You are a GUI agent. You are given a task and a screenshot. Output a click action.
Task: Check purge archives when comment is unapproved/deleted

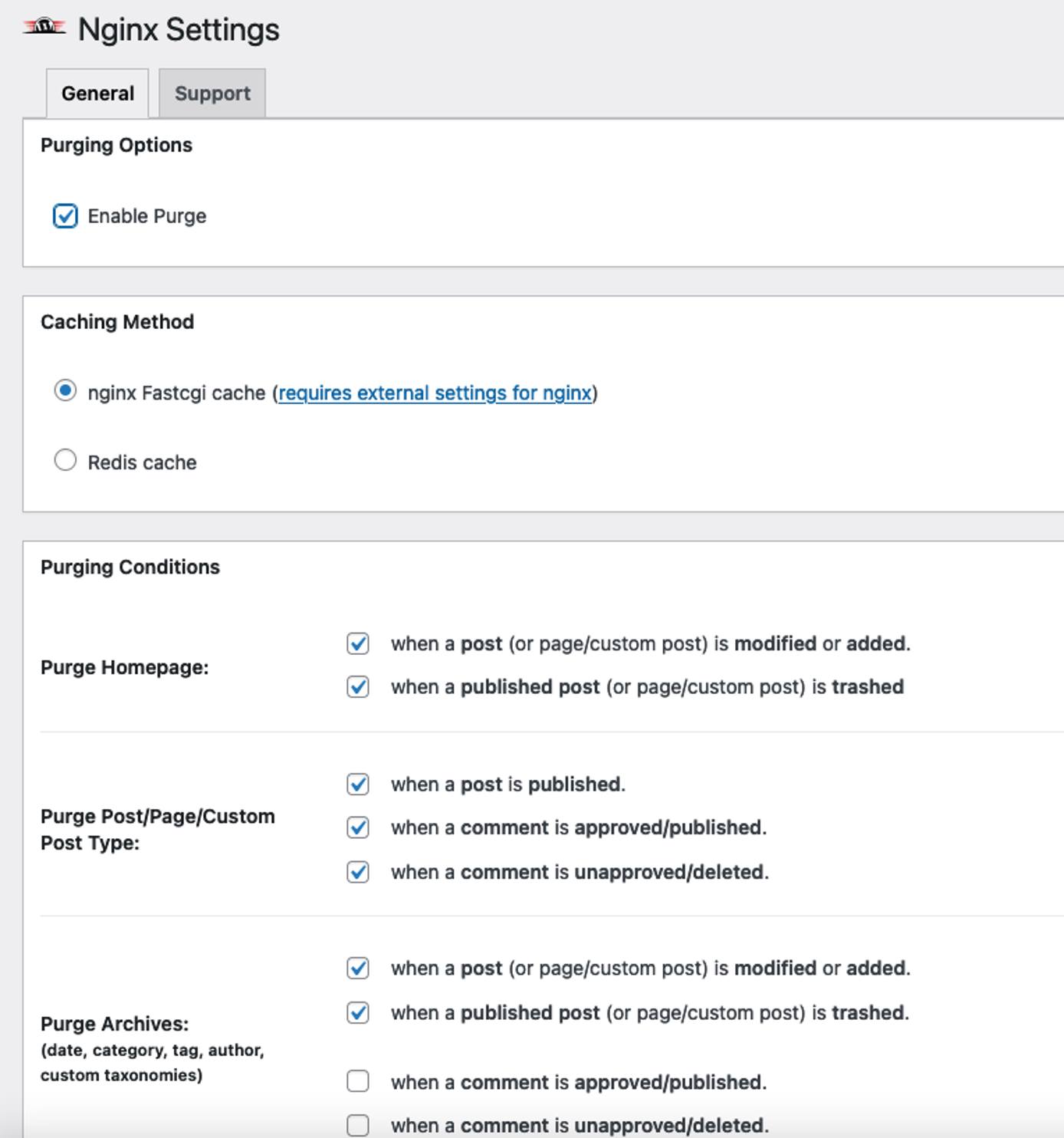(x=357, y=1125)
